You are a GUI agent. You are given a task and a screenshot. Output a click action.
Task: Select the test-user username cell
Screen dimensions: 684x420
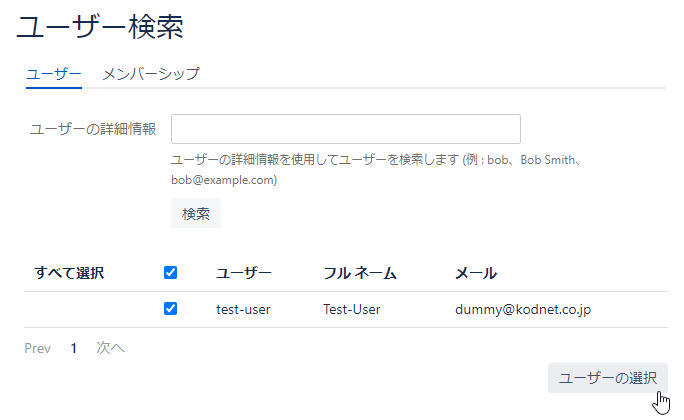[x=243, y=310]
